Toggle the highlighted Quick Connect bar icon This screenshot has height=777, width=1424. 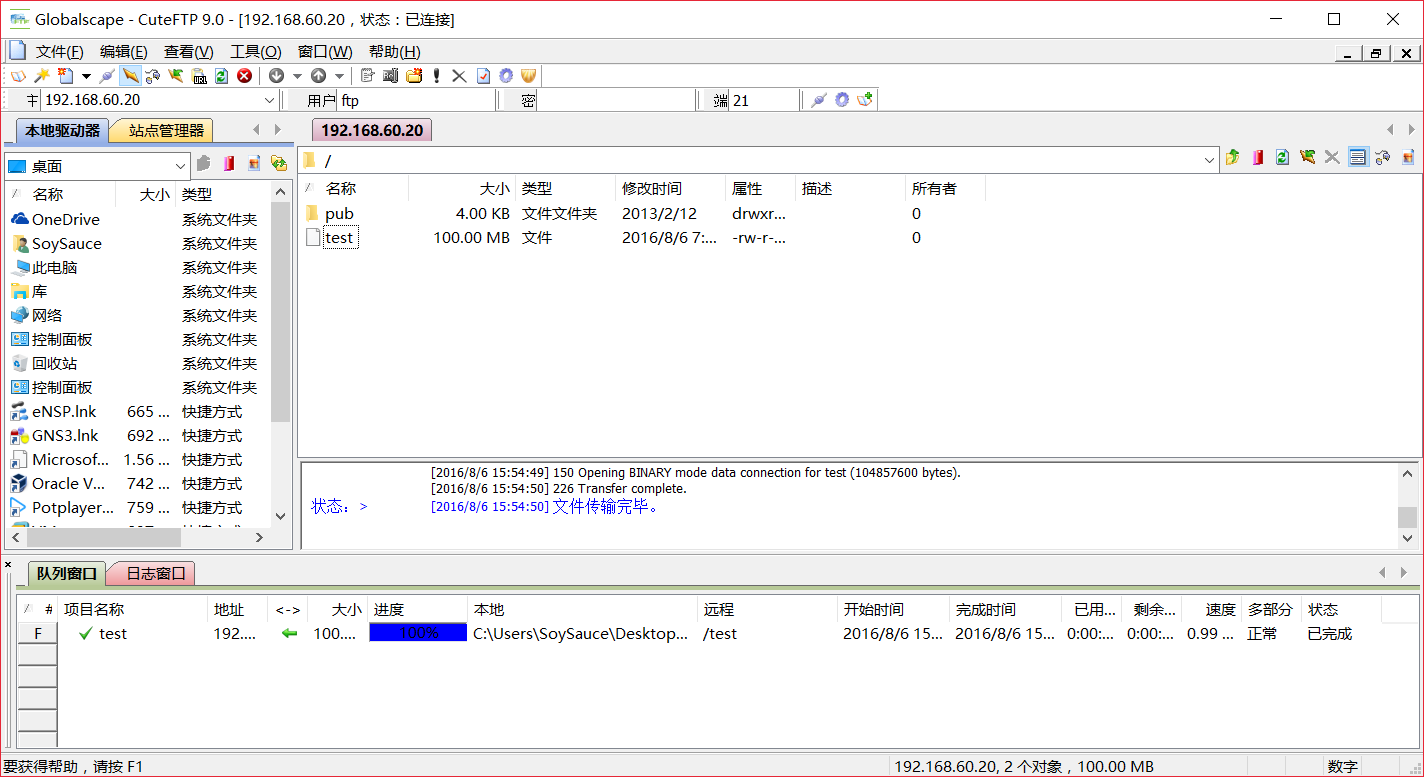[x=130, y=76]
